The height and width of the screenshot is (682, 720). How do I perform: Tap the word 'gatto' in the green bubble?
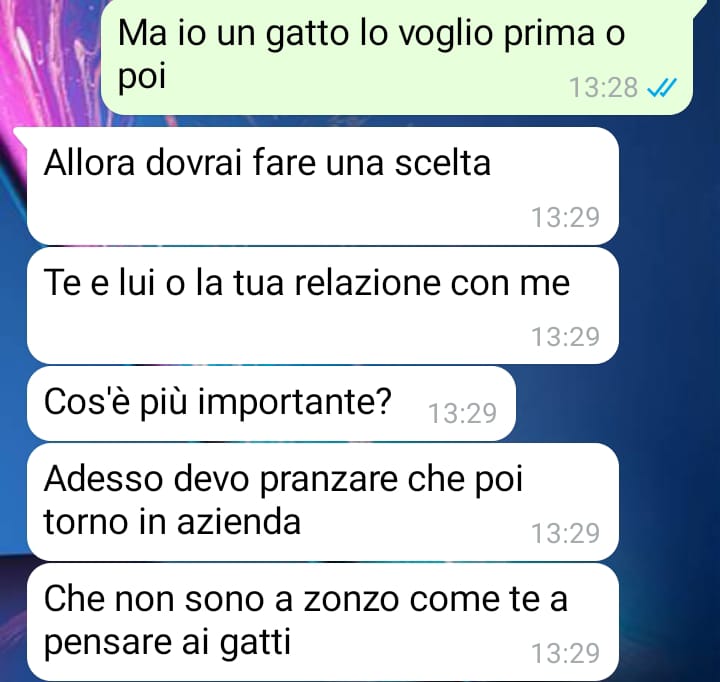[307, 35]
